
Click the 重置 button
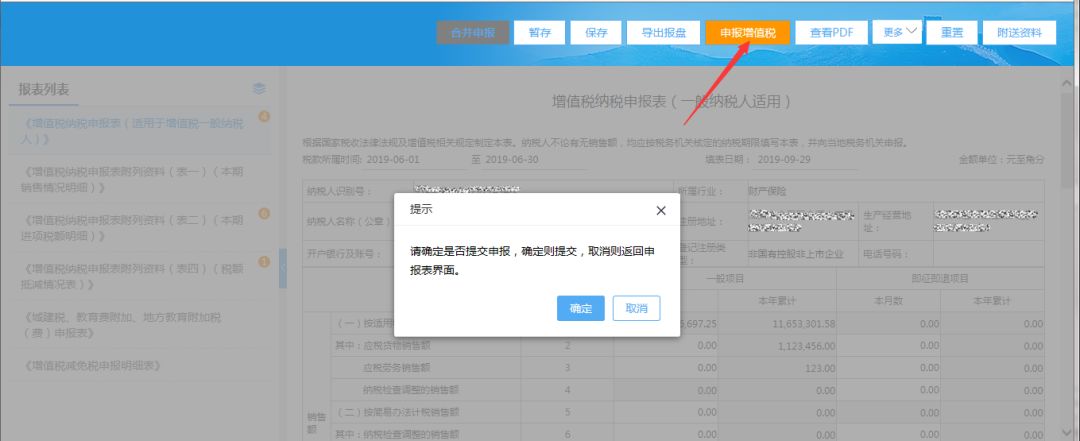951,32
